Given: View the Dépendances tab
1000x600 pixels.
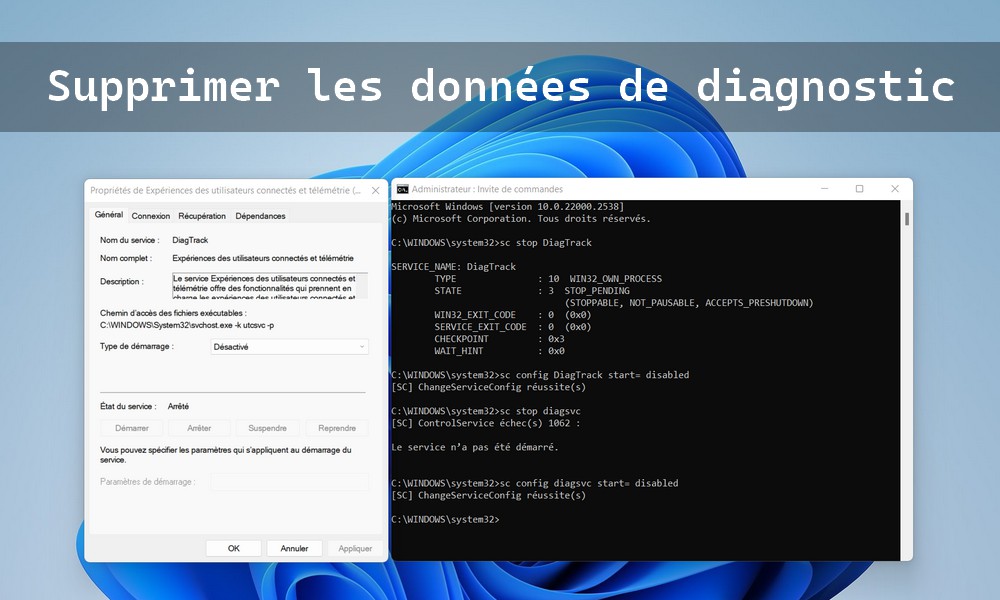Looking at the screenshot, I should click(260, 215).
